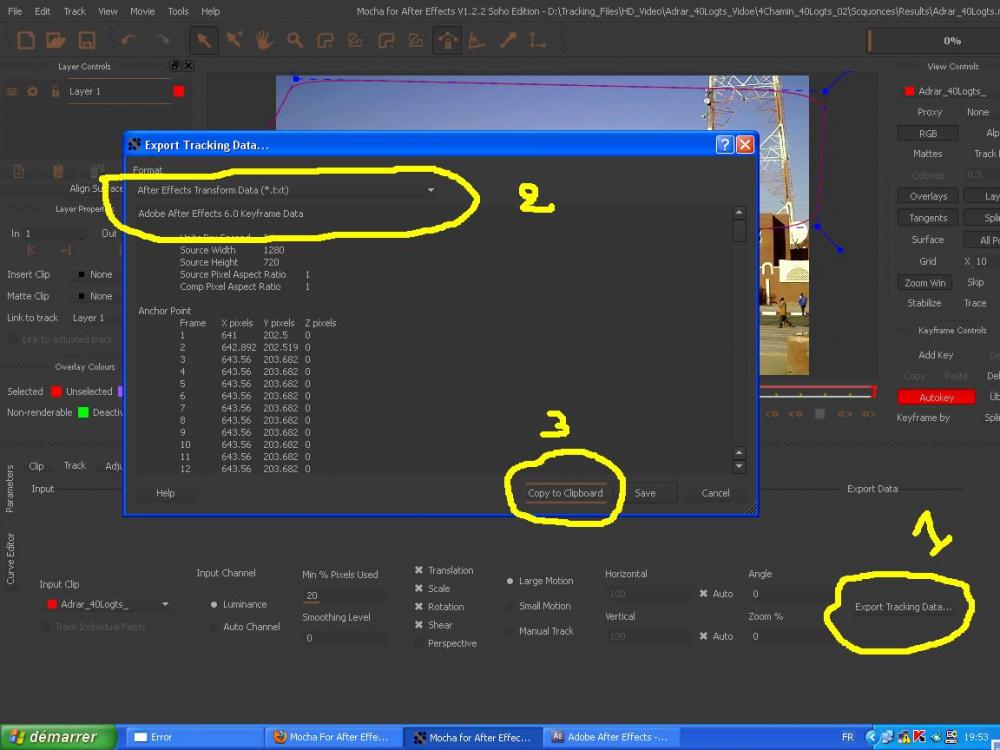Toggle the Vertical Auto checkbox
The width and height of the screenshot is (1000, 750).
coord(703,636)
